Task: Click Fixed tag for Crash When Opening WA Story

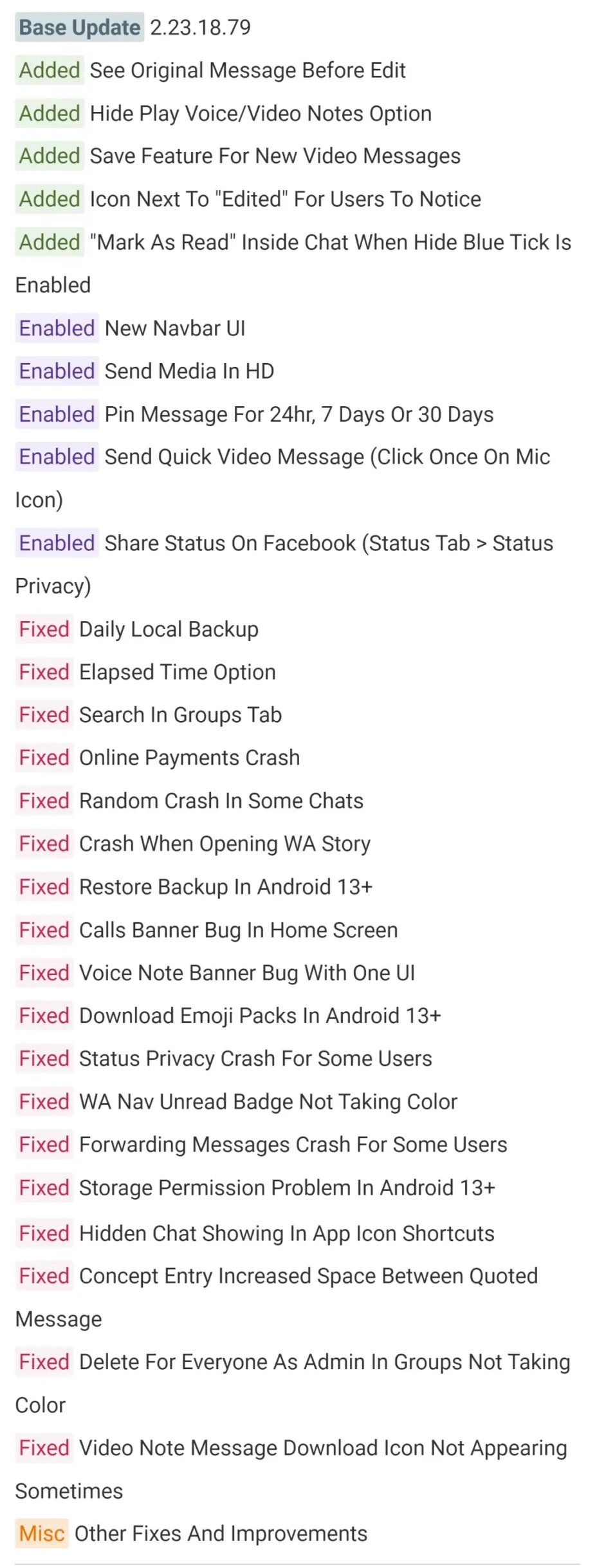Action: pos(44,844)
